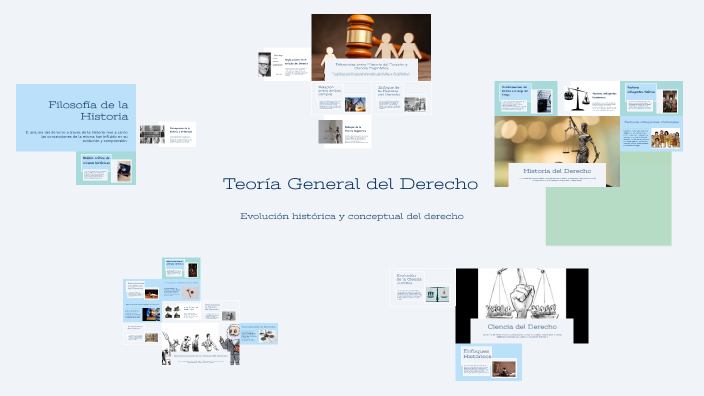Open the 'Historia del Derecho' topic title

coord(557,171)
